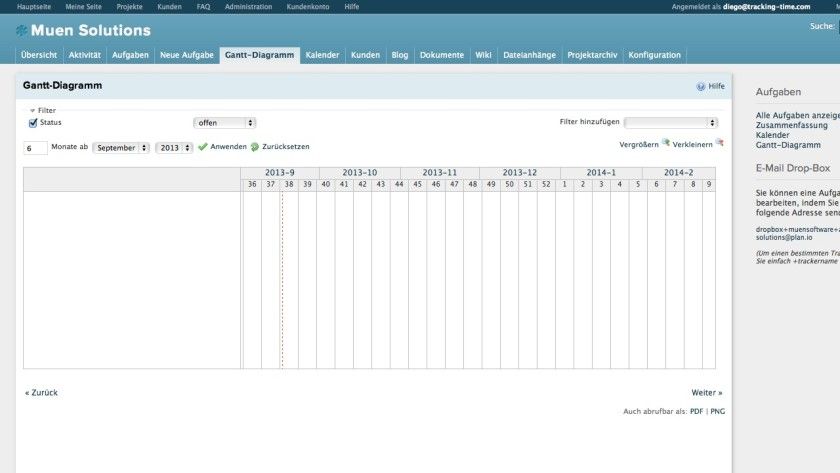Click week 38 in the Gantt header
This screenshot has height=473, width=840.
click(x=289, y=184)
